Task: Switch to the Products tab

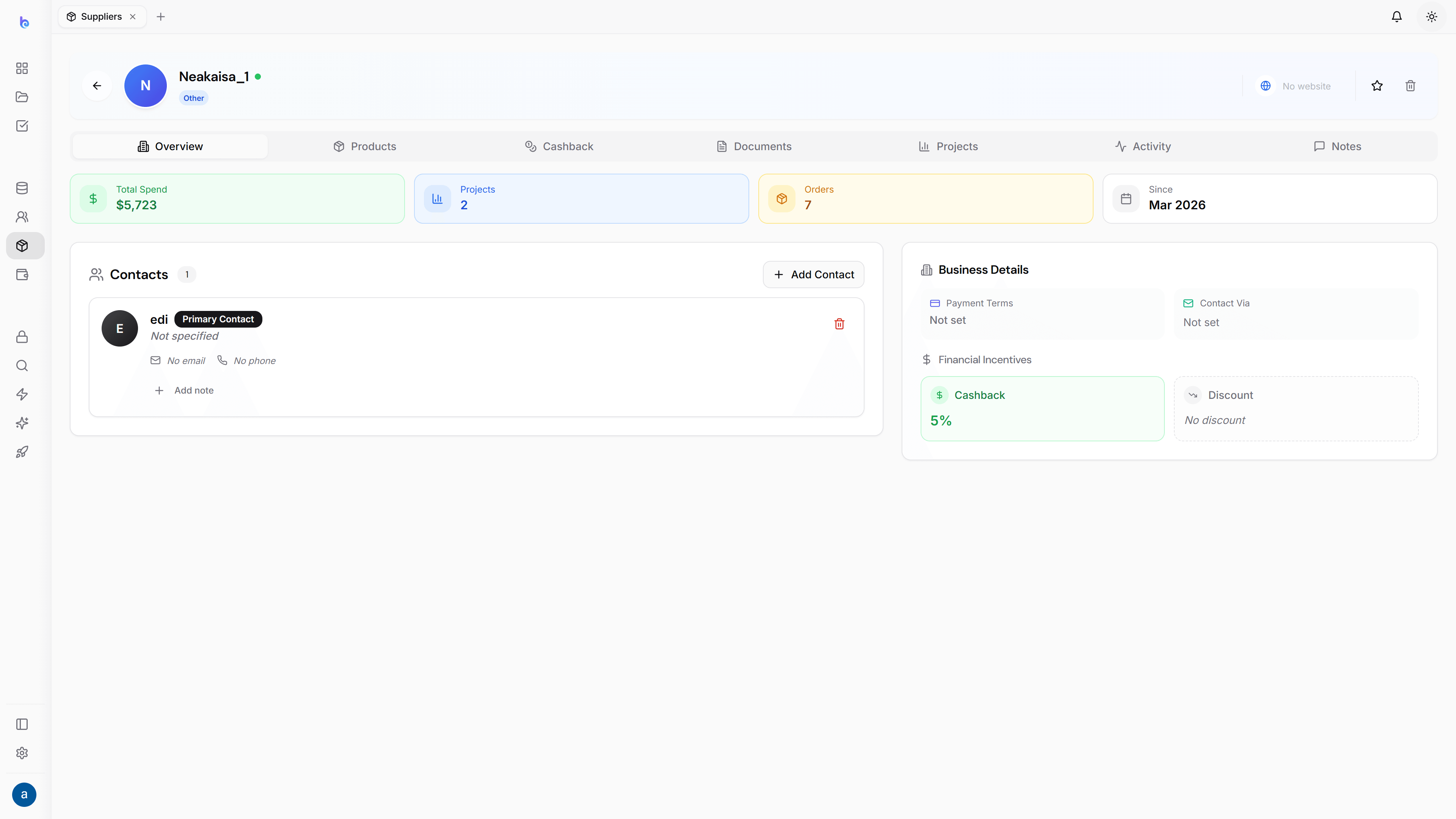Action: [364, 146]
